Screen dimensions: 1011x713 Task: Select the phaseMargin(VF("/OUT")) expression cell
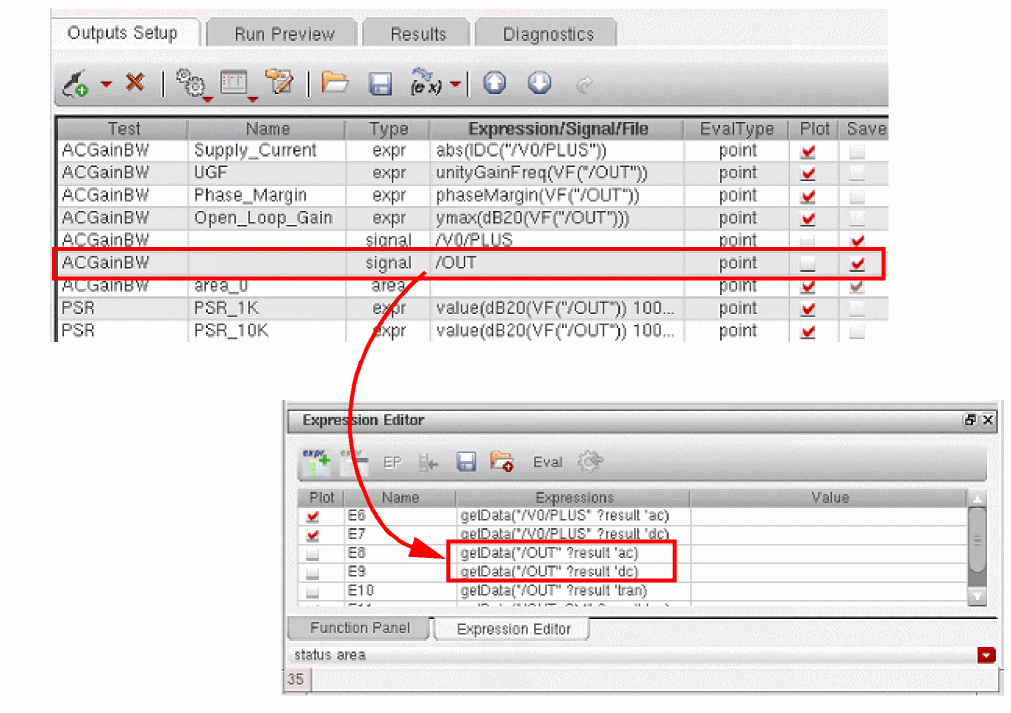coord(557,195)
